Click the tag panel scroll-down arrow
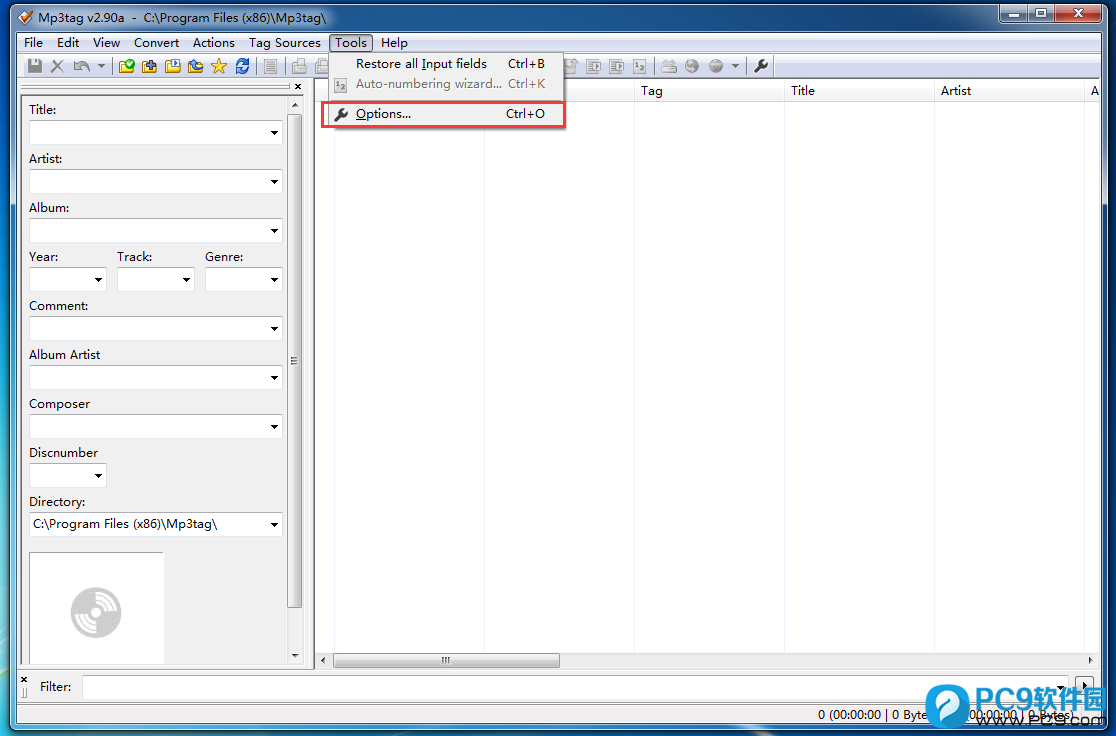1116x736 pixels. point(295,656)
